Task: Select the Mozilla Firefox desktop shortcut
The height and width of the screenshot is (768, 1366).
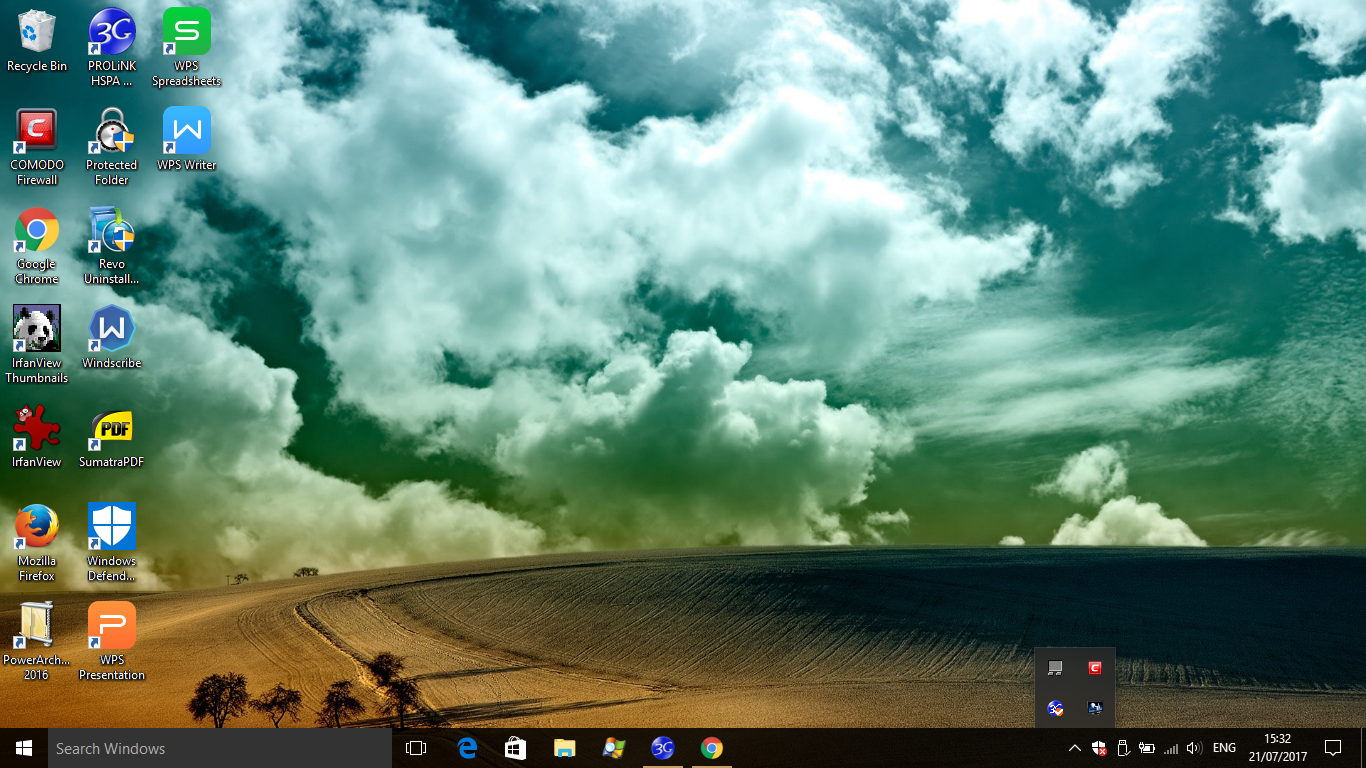Action: 37,543
